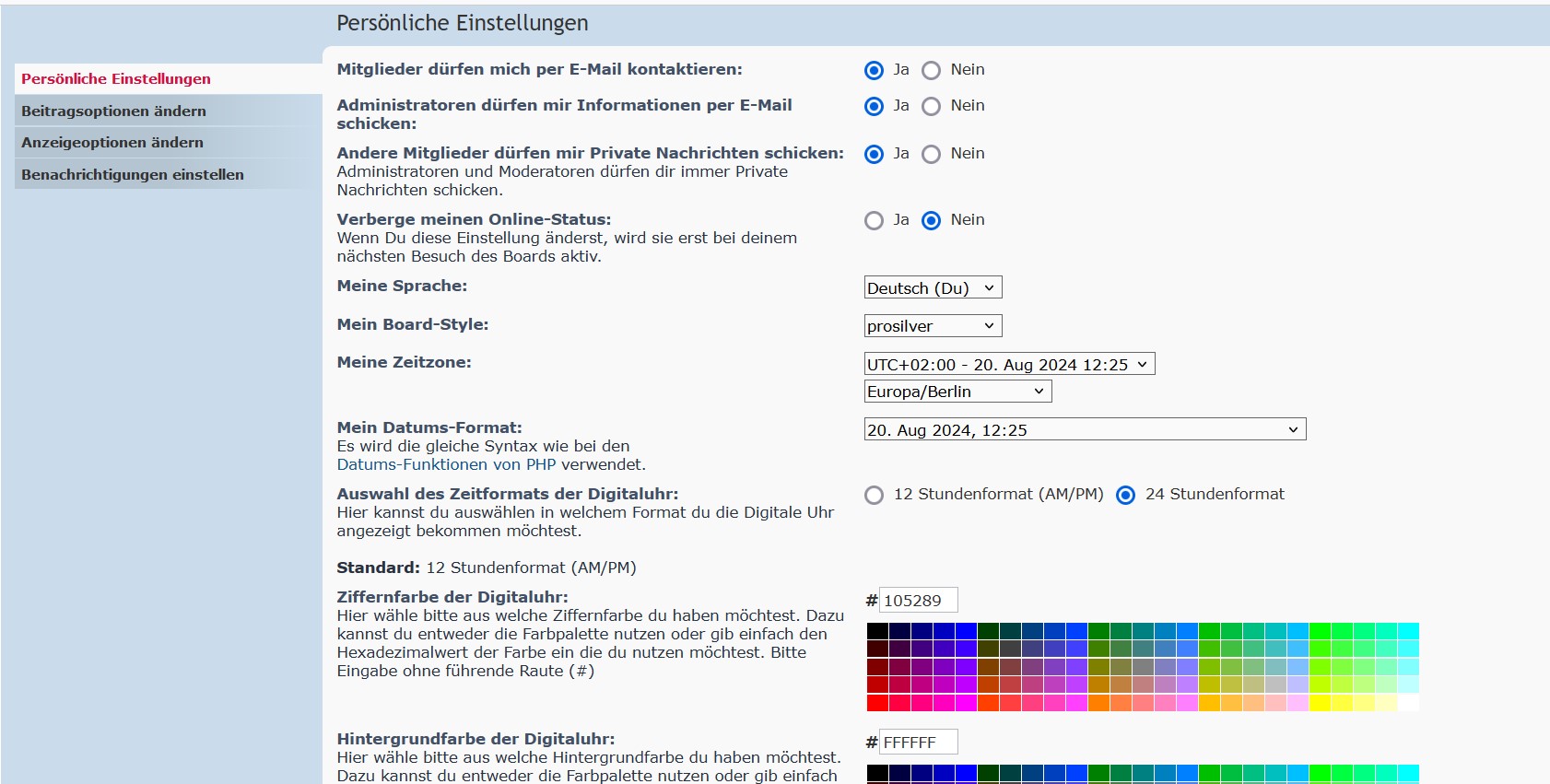This screenshot has width=1550, height=784.
Task: Select Persönliche Einstellungen in sidebar
Action: tap(116, 79)
